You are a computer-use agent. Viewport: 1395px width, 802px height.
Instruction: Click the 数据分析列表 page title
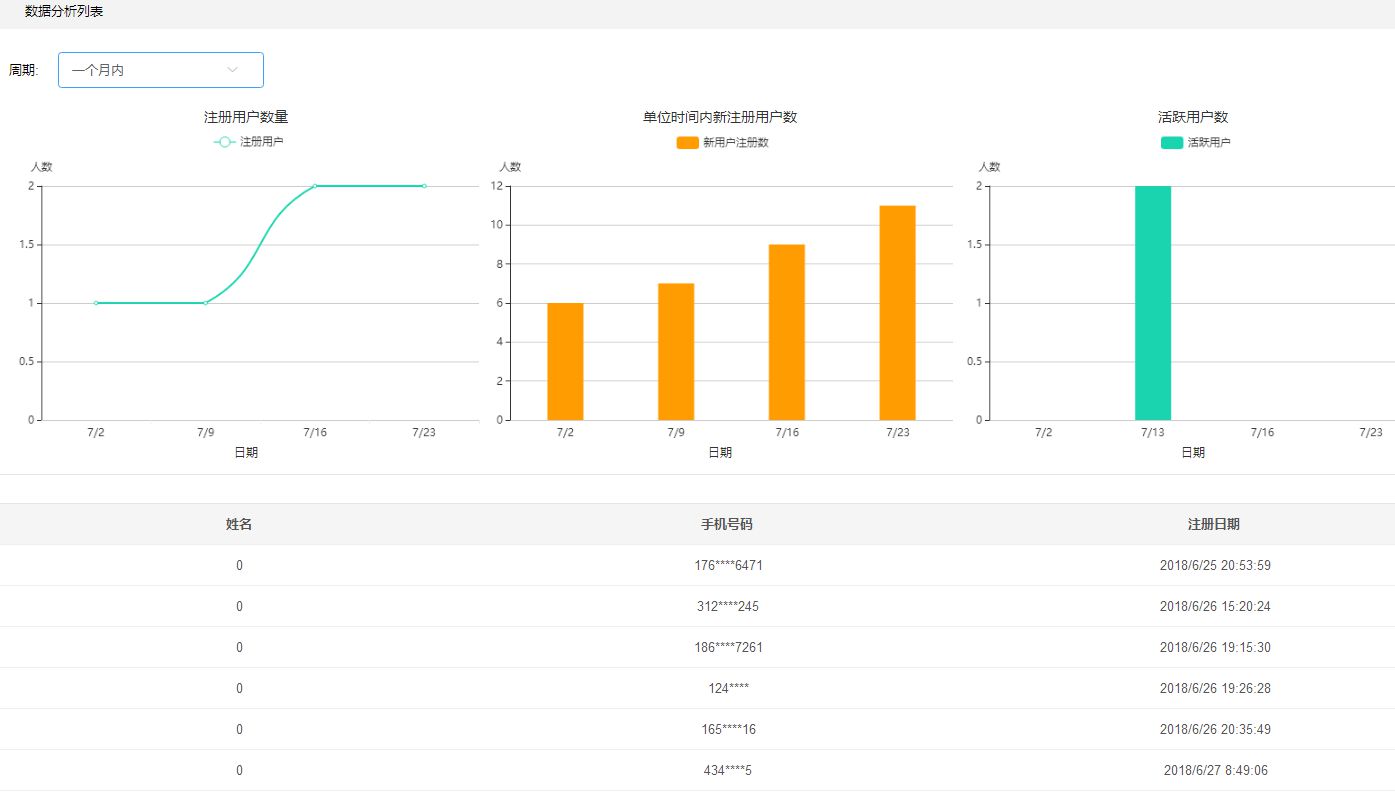point(64,12)
